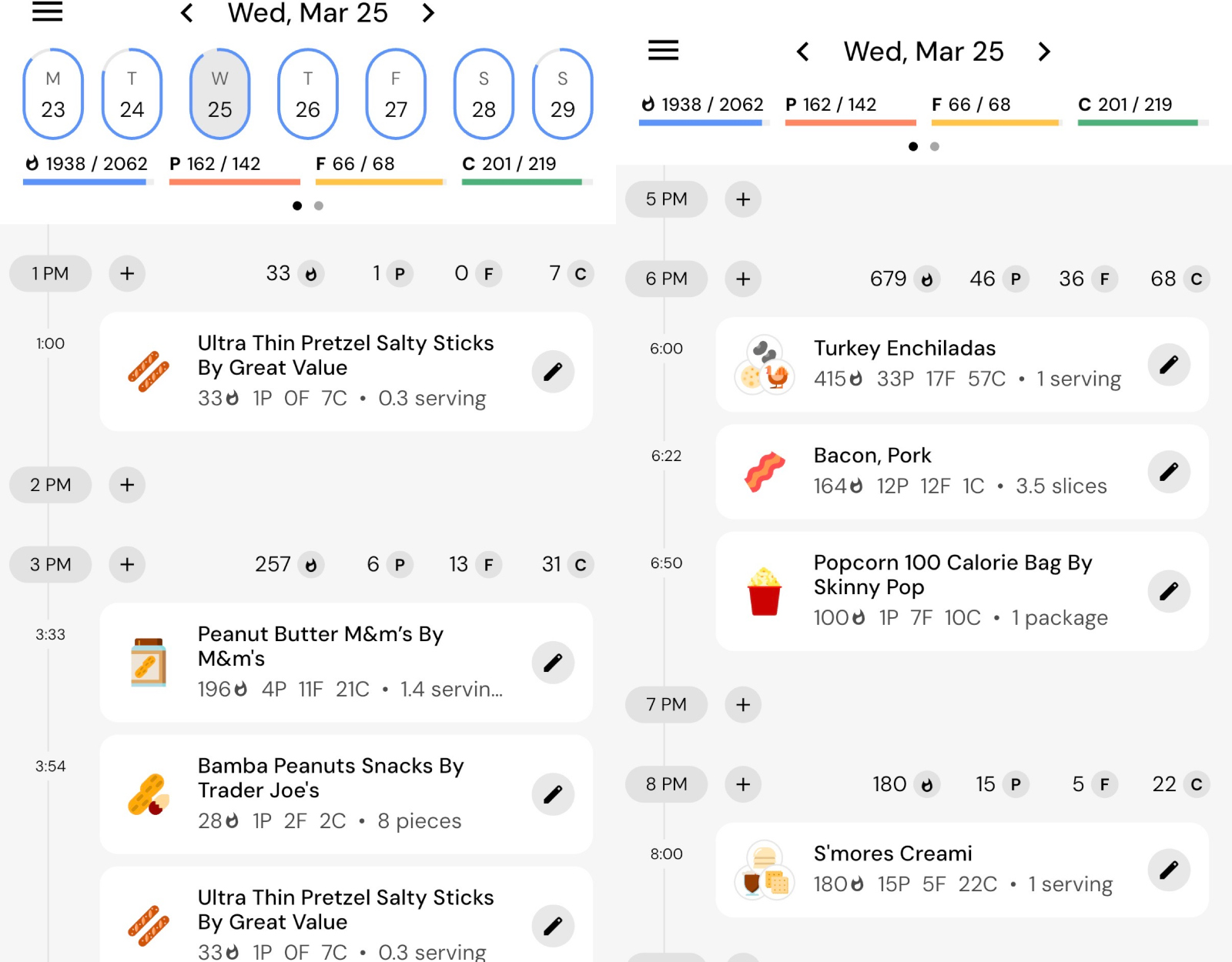Edit the Turkey Enchiladas entry

[x=1169, y=365]
